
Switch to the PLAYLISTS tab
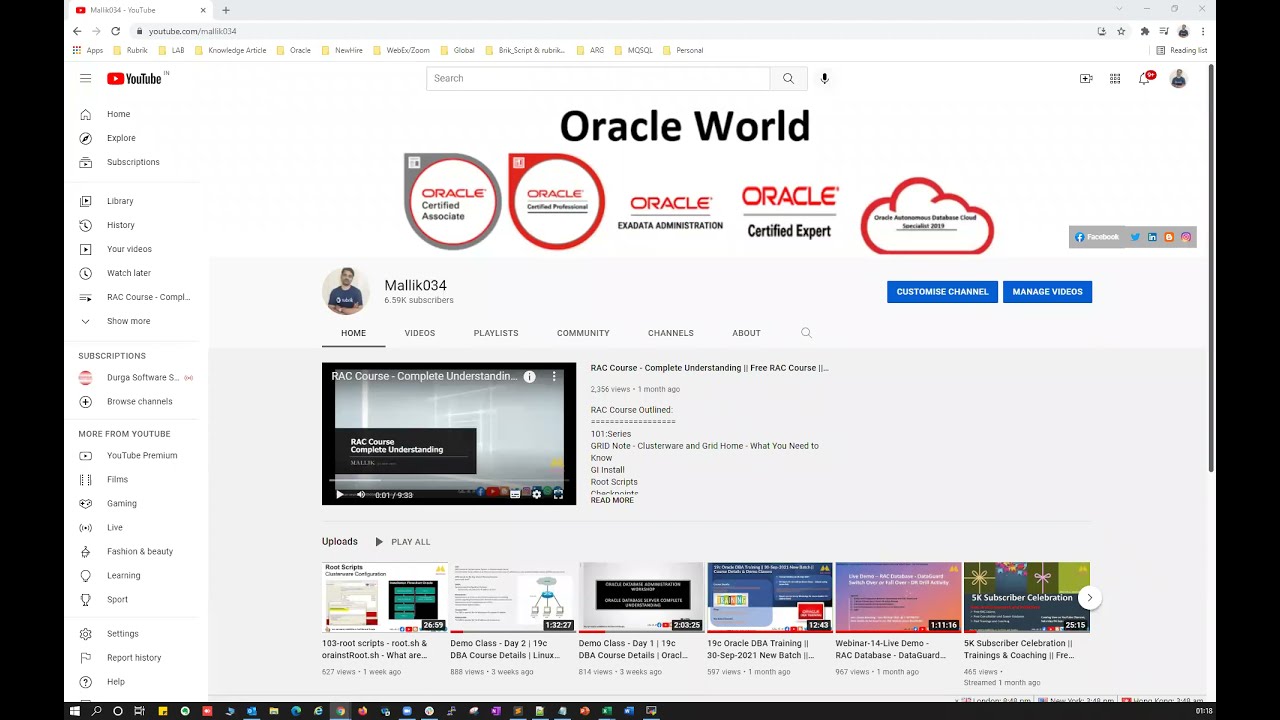(496, 333)
